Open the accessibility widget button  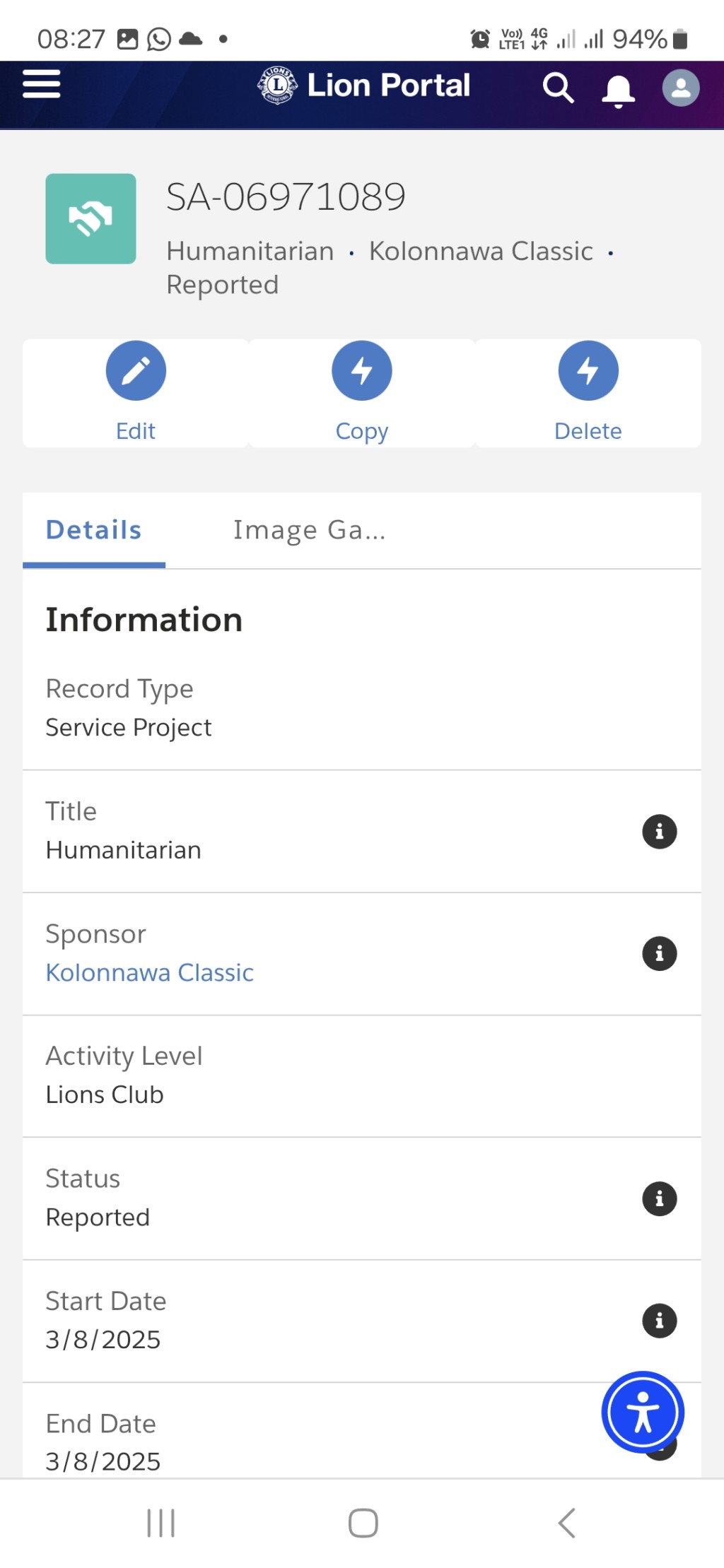pos(643,1412)
